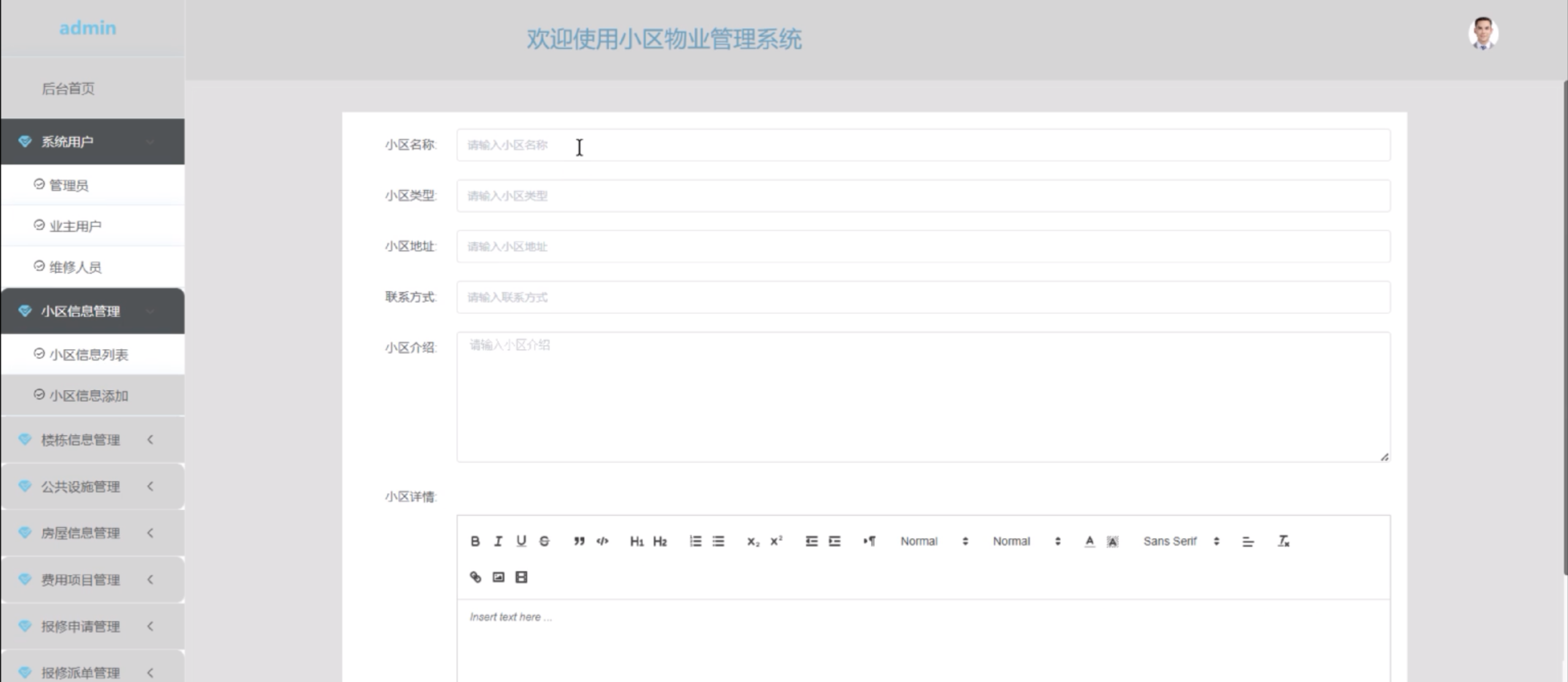Toggle subscript formatting
Image resolution: width=1568 pixels, height=682 pixels.
coord(753,541)
